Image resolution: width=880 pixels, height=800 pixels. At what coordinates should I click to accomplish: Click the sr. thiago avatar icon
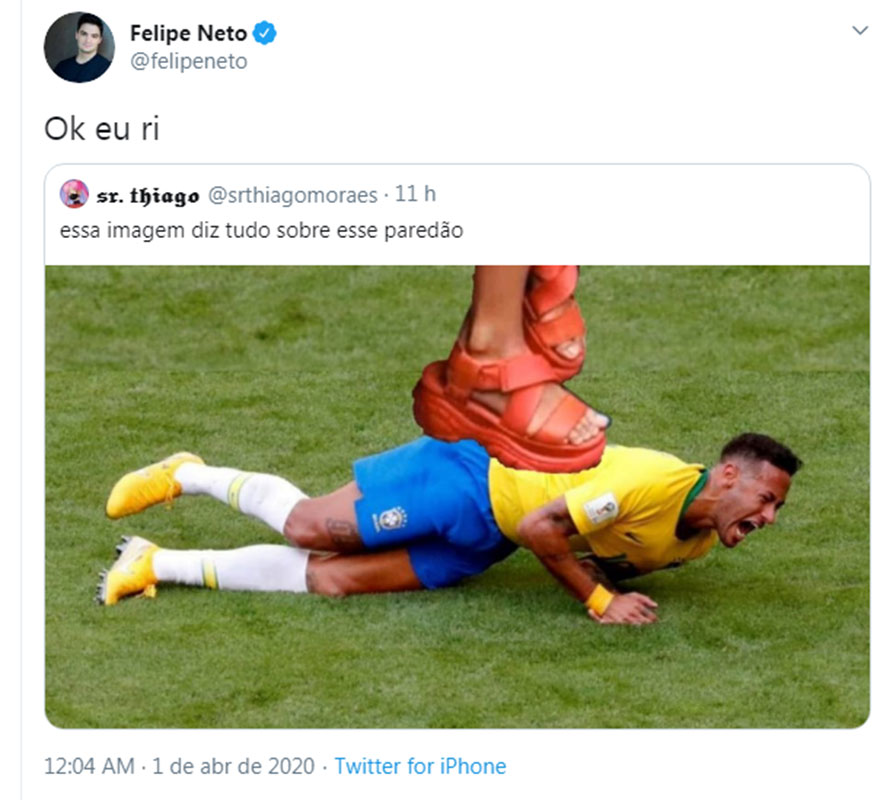[74, 194]
